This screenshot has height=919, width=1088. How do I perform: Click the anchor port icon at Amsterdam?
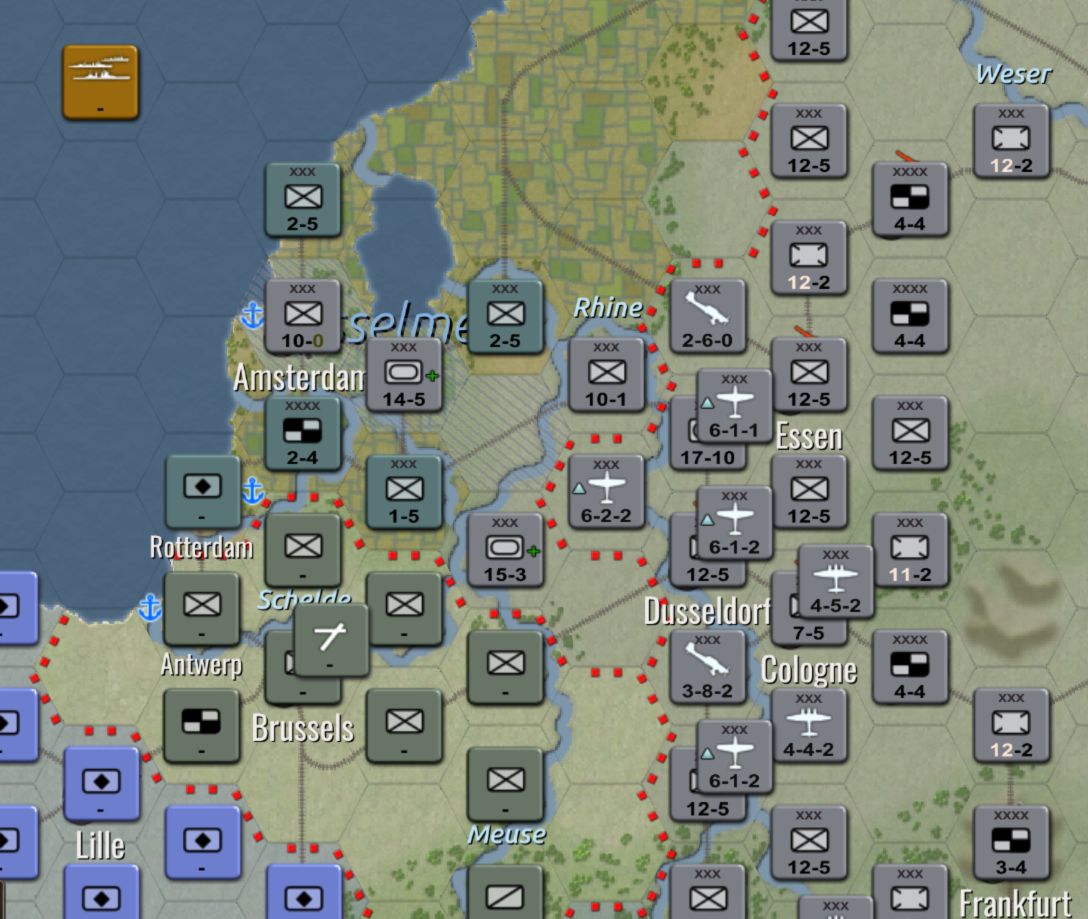(253, 316)
